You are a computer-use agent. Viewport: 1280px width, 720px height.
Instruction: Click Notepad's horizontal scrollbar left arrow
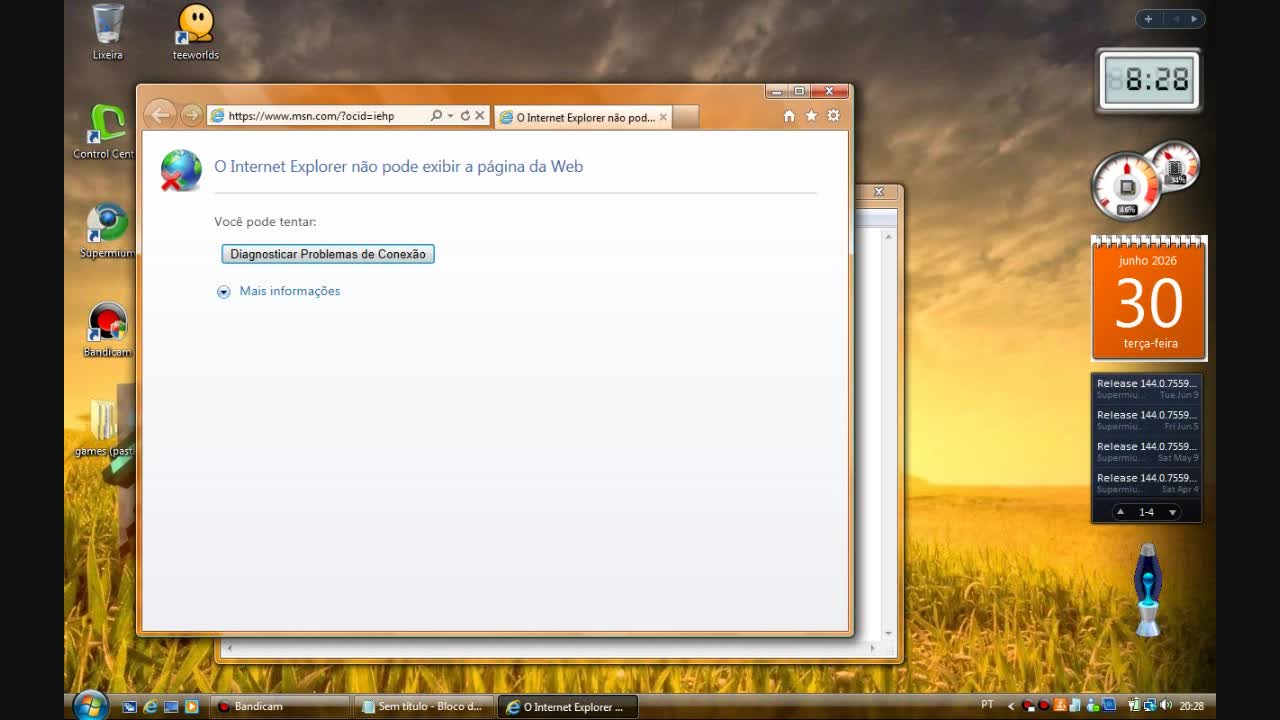[229, 649]
